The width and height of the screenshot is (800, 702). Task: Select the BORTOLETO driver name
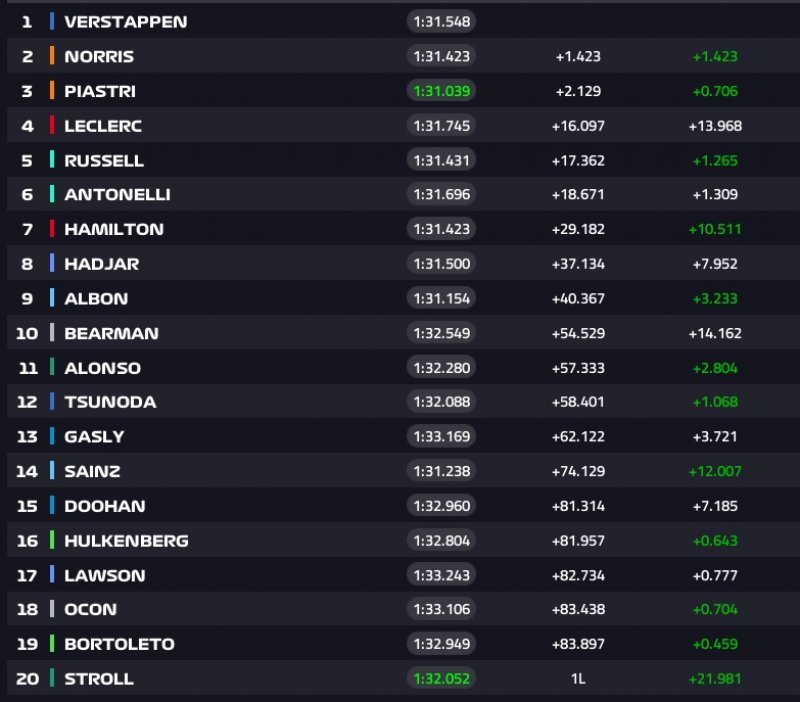[x=120, y=644]
